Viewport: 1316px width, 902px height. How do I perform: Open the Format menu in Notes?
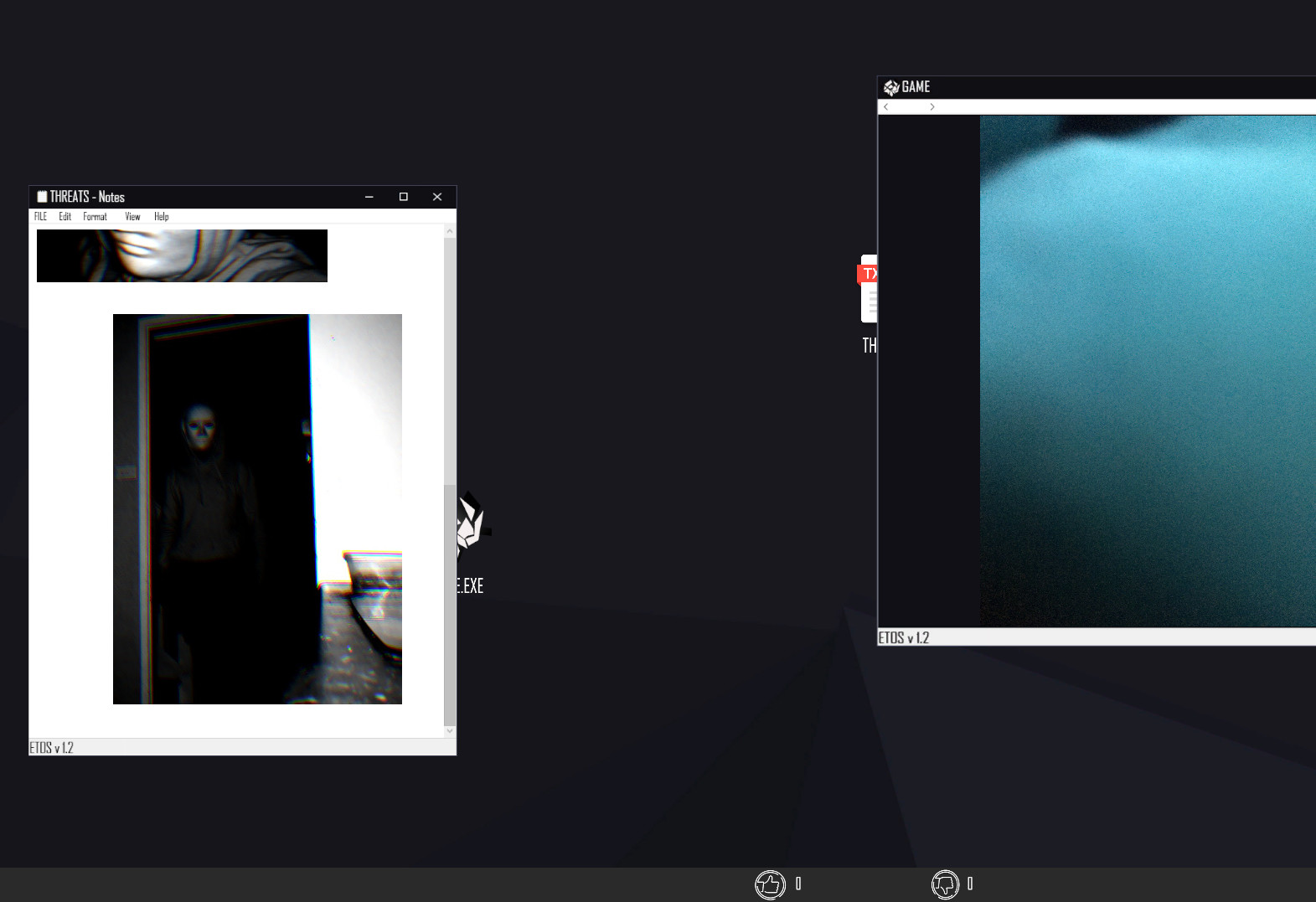point(95,217)
